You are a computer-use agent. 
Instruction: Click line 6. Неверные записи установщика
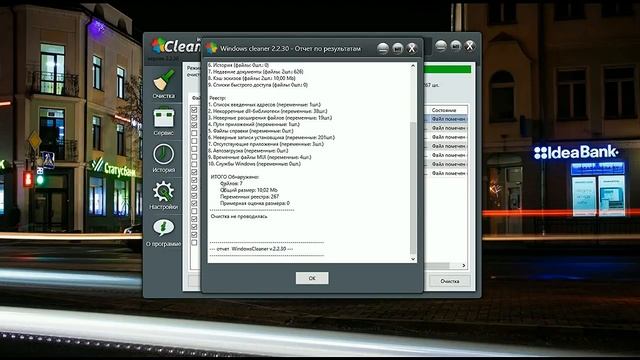(x=272, y=138)
